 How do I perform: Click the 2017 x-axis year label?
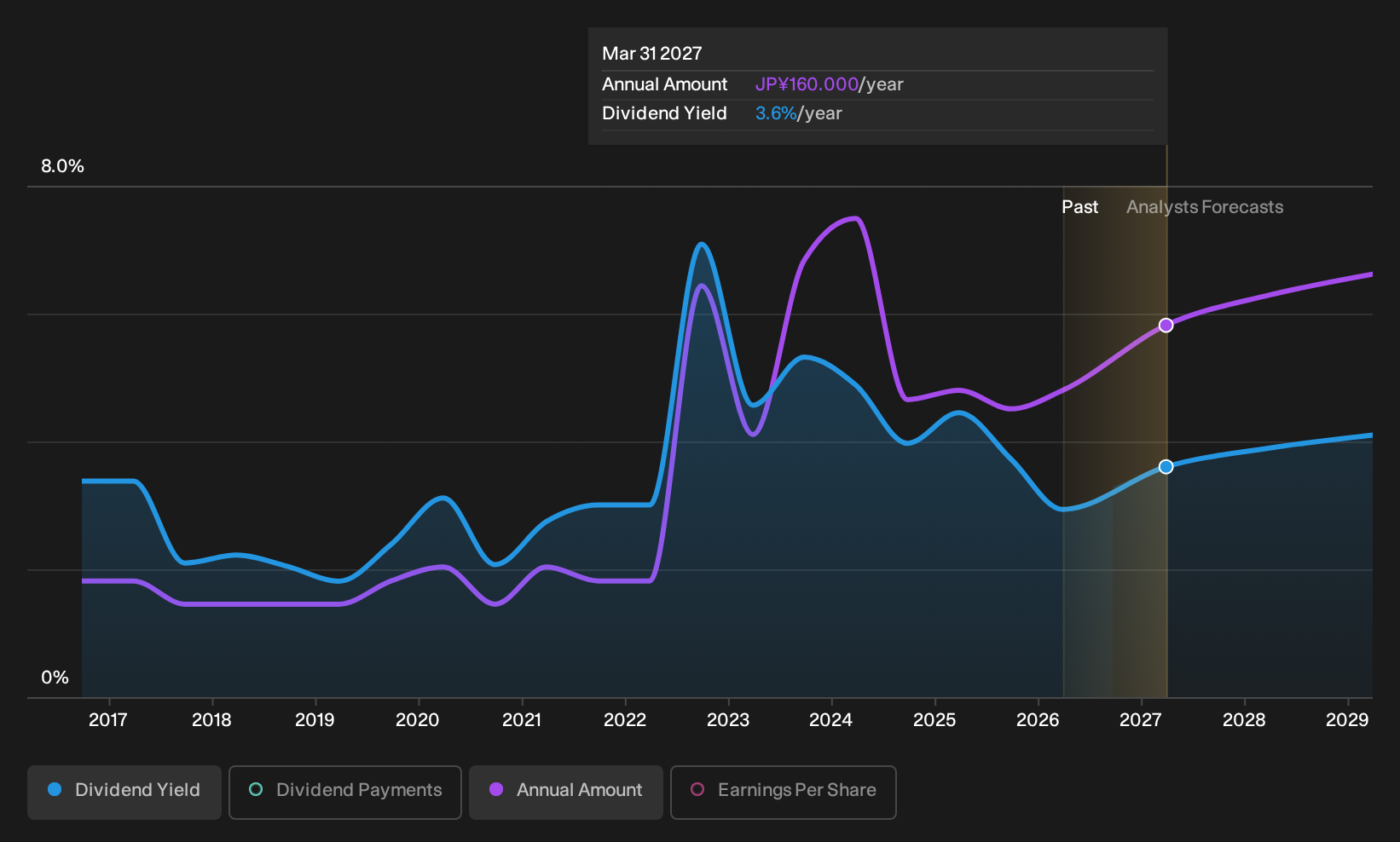pyautogui.click(x=108, y=720)
